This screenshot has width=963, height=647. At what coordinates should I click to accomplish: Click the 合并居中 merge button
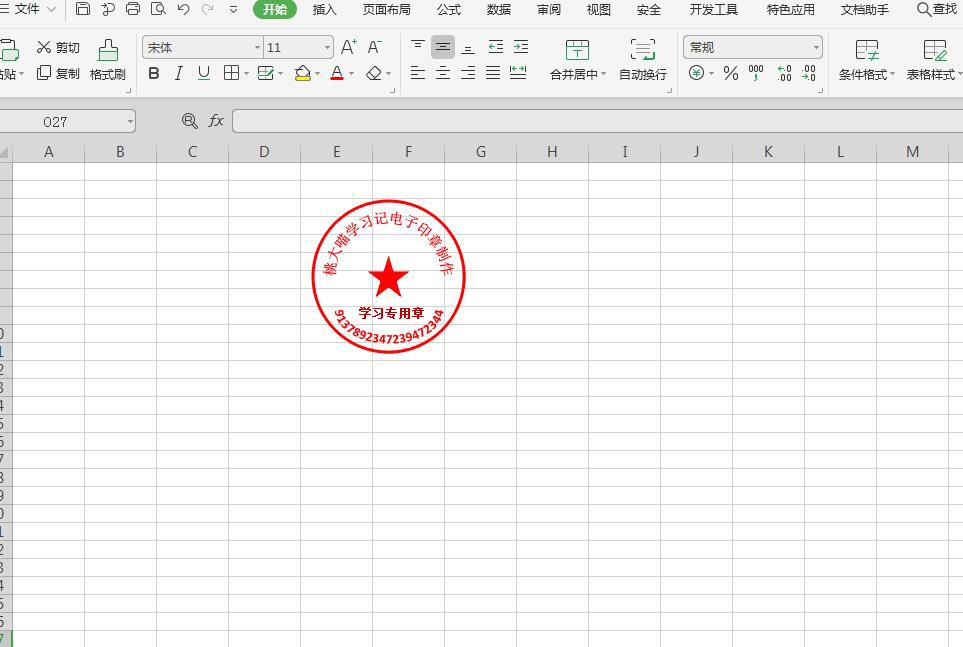pyautogui.click(x=576, y=58)
